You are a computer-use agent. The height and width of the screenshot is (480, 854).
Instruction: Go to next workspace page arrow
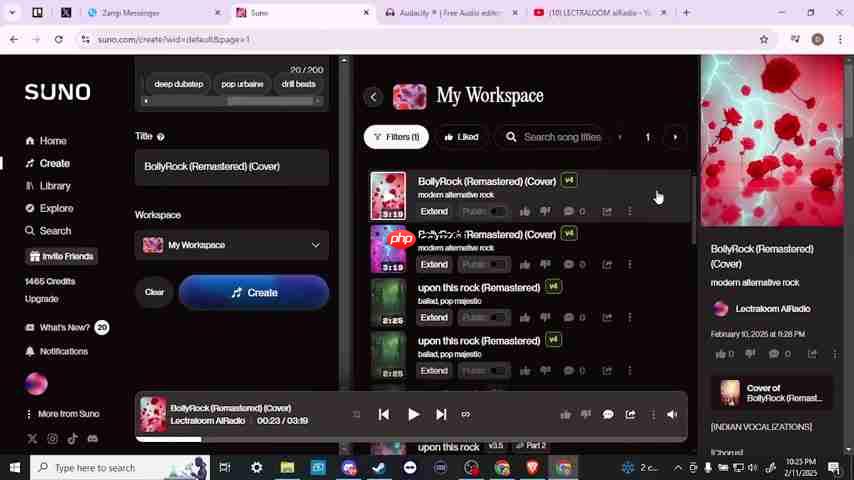[x=675, y=137]
